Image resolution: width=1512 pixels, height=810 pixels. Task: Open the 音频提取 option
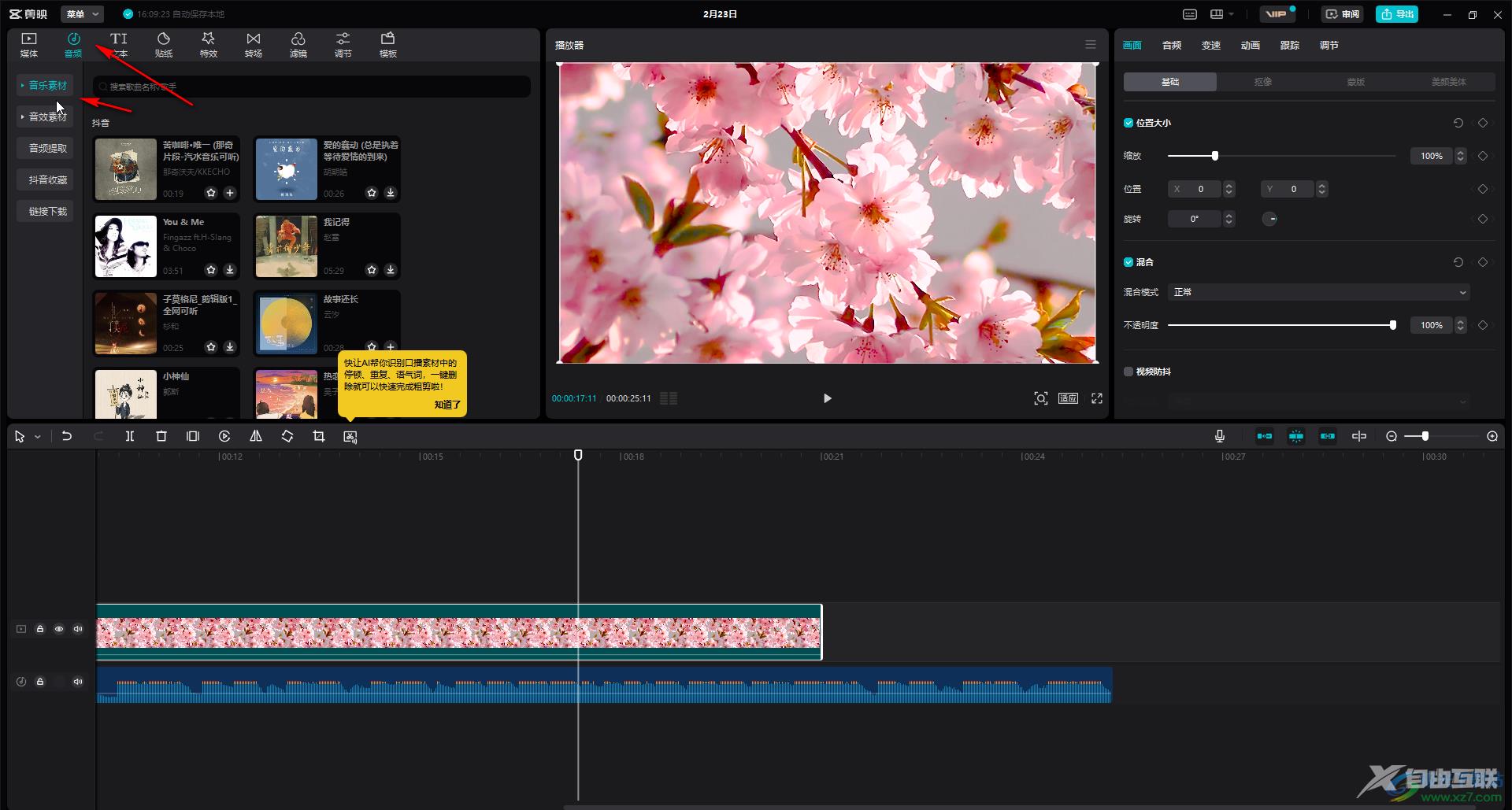point(45,148)
